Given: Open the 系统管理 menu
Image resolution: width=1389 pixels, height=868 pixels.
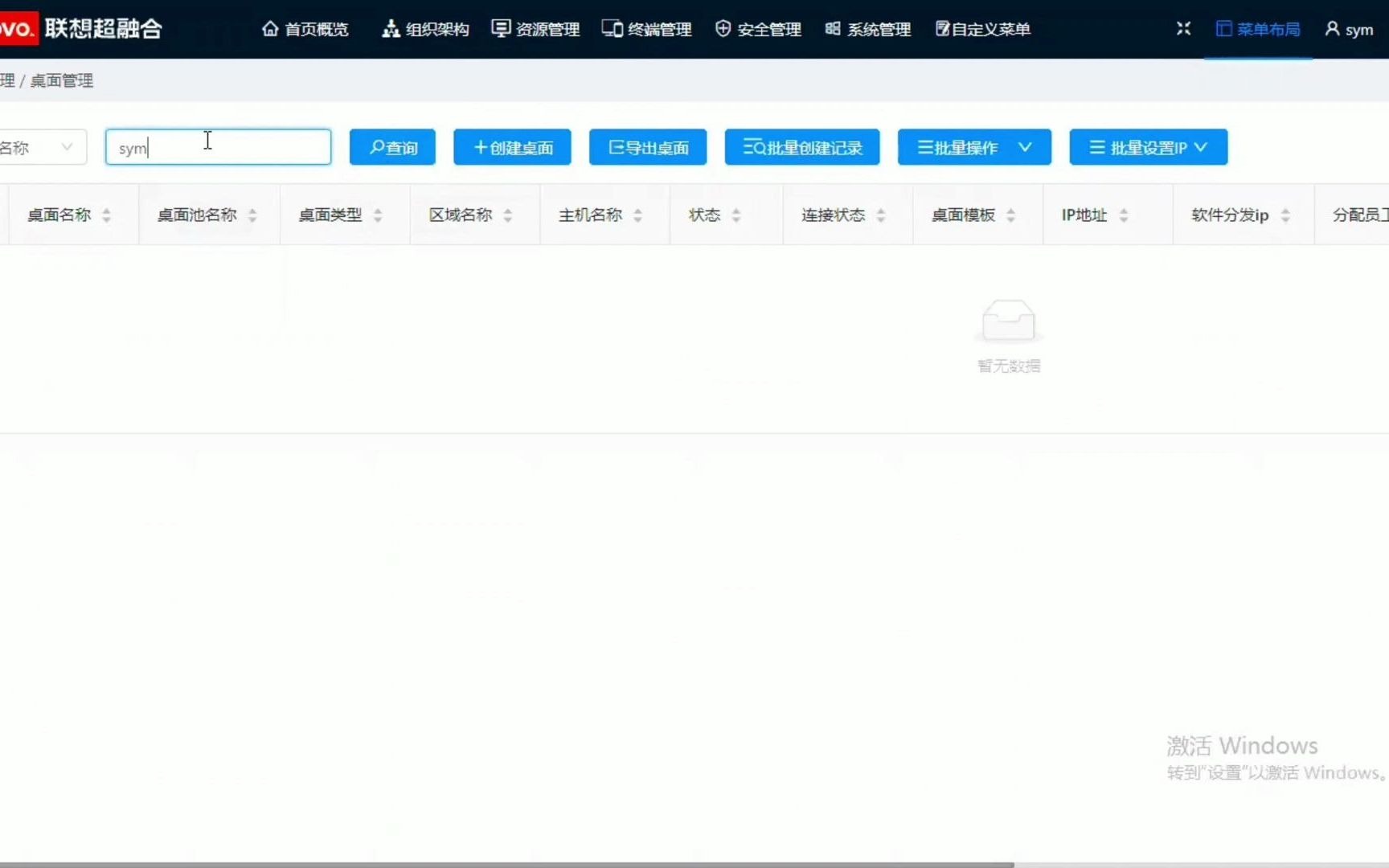Looking at the screenshot, I should (x=867, y=30).
